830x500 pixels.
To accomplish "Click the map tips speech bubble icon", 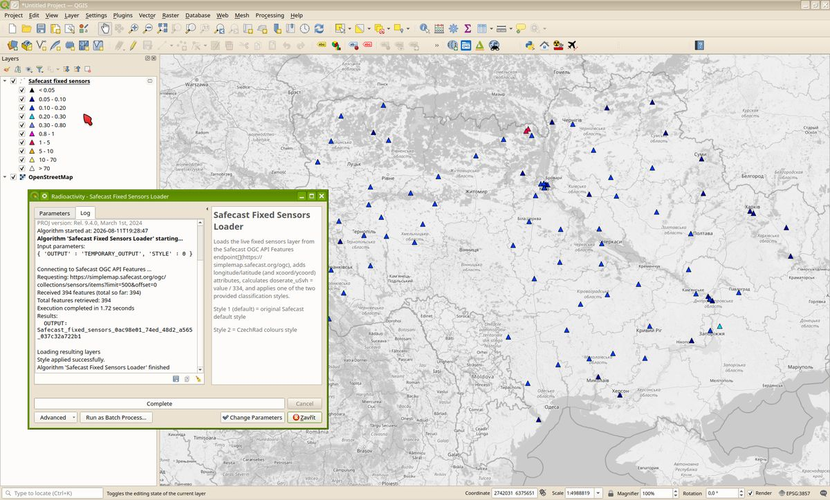I will [521, 29].
